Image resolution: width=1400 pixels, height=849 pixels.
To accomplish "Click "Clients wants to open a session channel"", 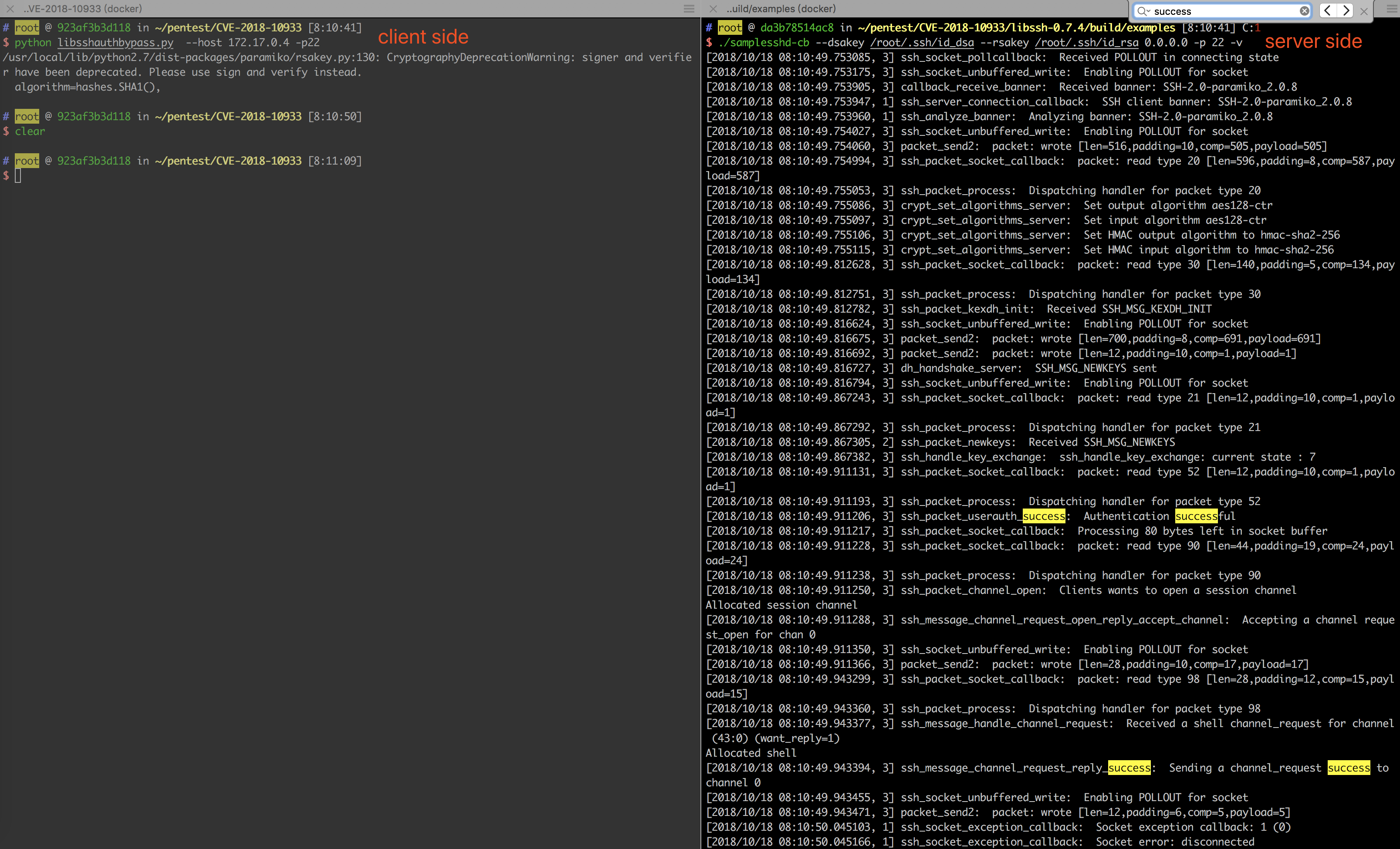I will [x=1178, y=590].
